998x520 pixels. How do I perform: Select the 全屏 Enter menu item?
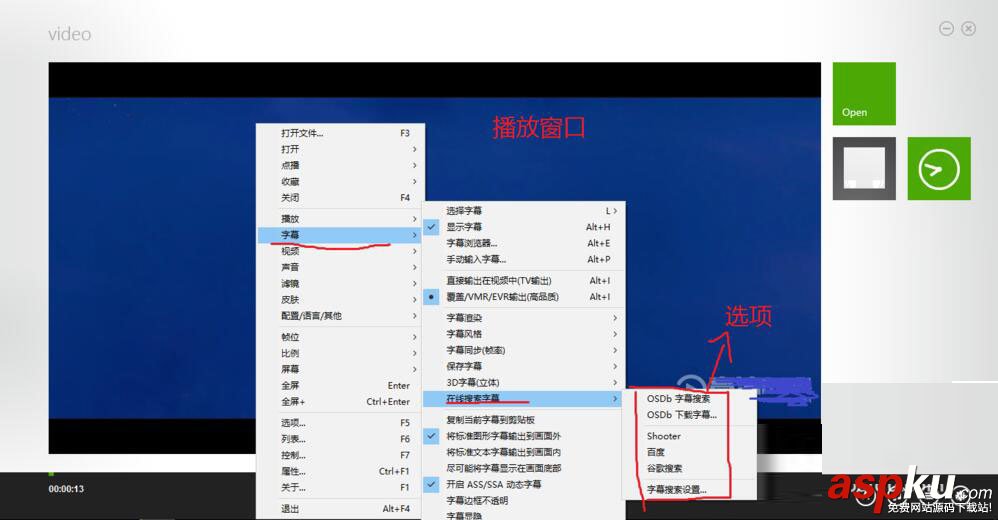click(x=341, y=385)
